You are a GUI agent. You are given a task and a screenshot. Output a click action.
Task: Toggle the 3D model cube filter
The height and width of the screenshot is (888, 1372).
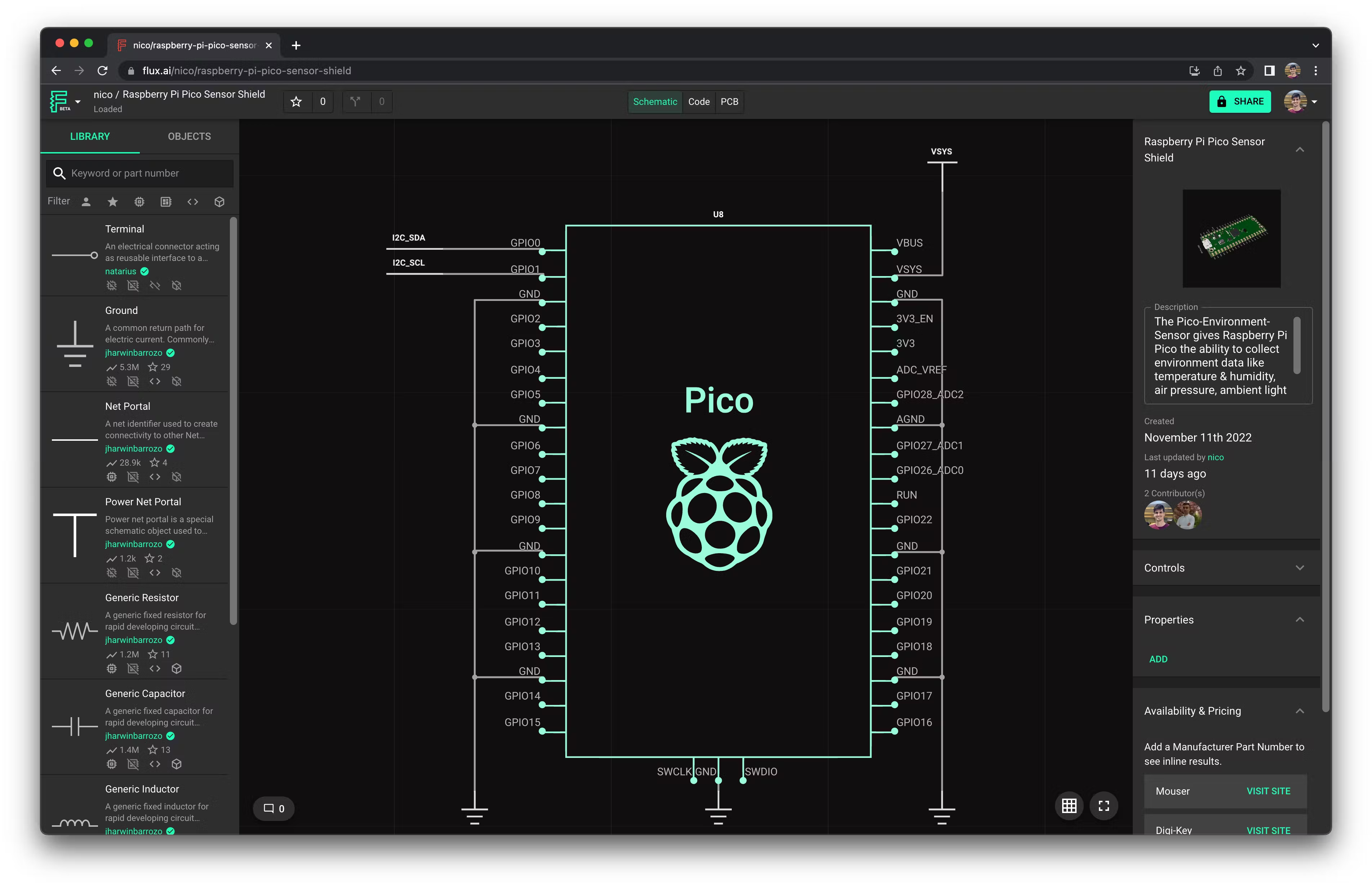[x=219, y=202]
